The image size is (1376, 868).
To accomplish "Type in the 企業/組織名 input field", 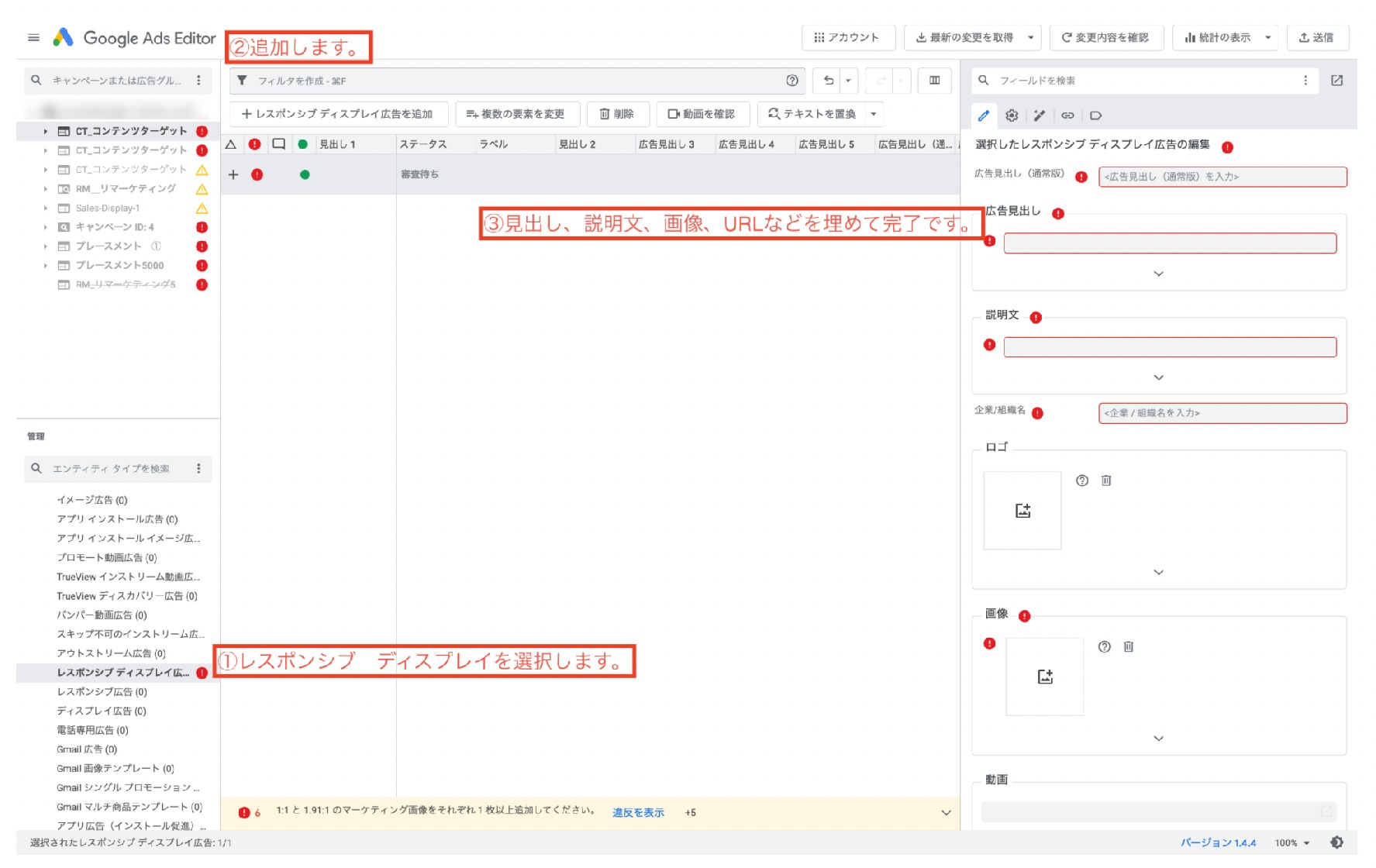I will (x=1222, y=413).
